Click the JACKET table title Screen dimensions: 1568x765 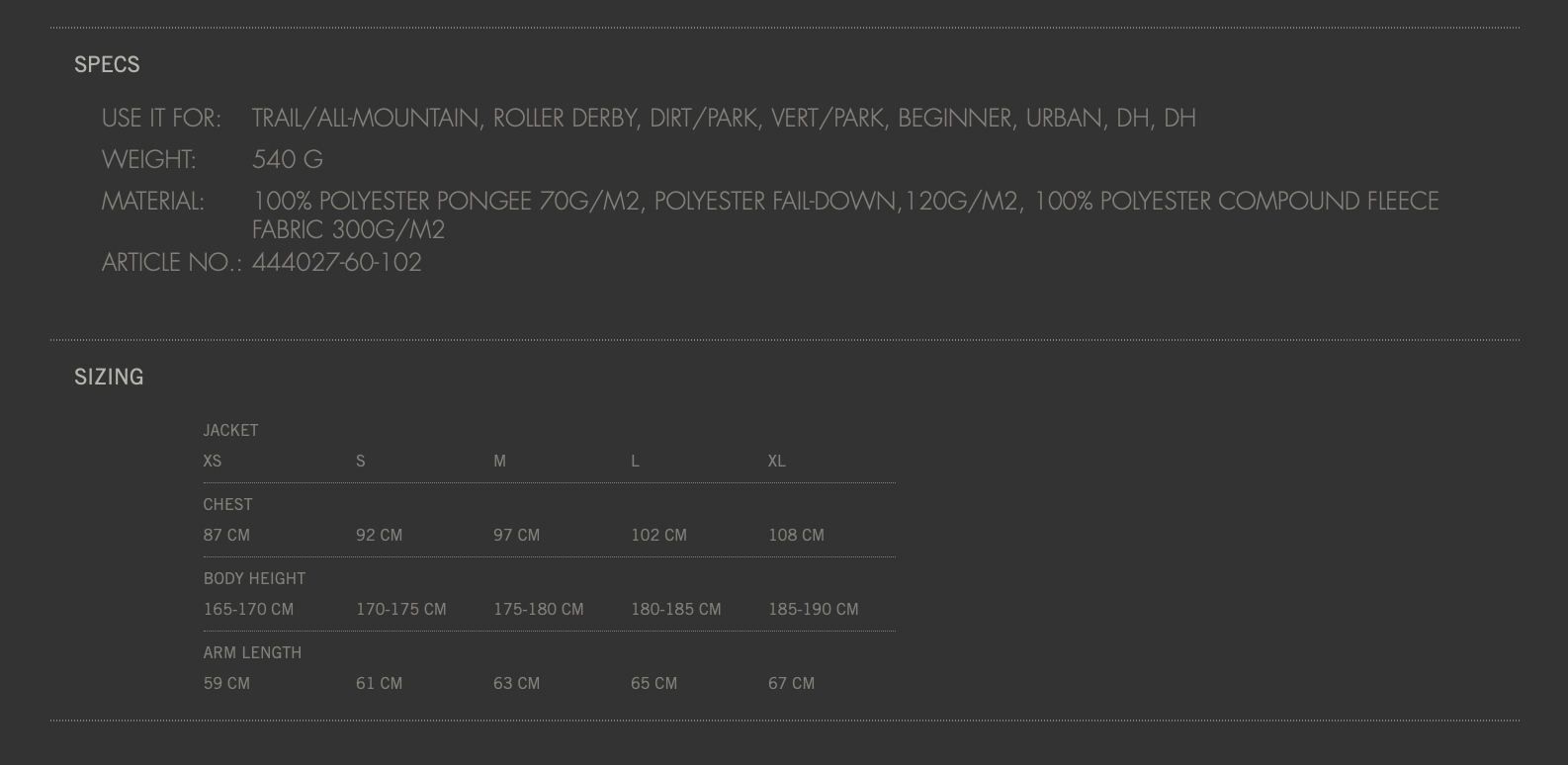[230, 430]
